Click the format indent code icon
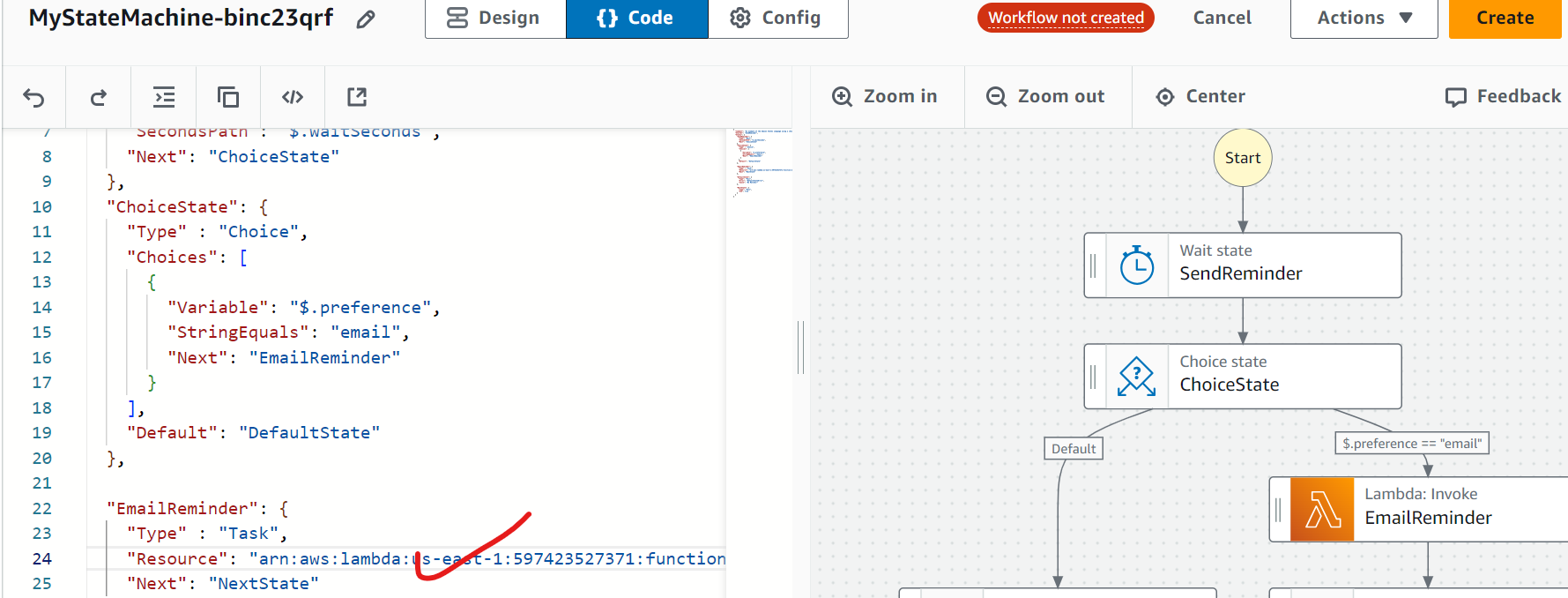1568x598 pixels. pyautogui.click(x=164, y=97)
